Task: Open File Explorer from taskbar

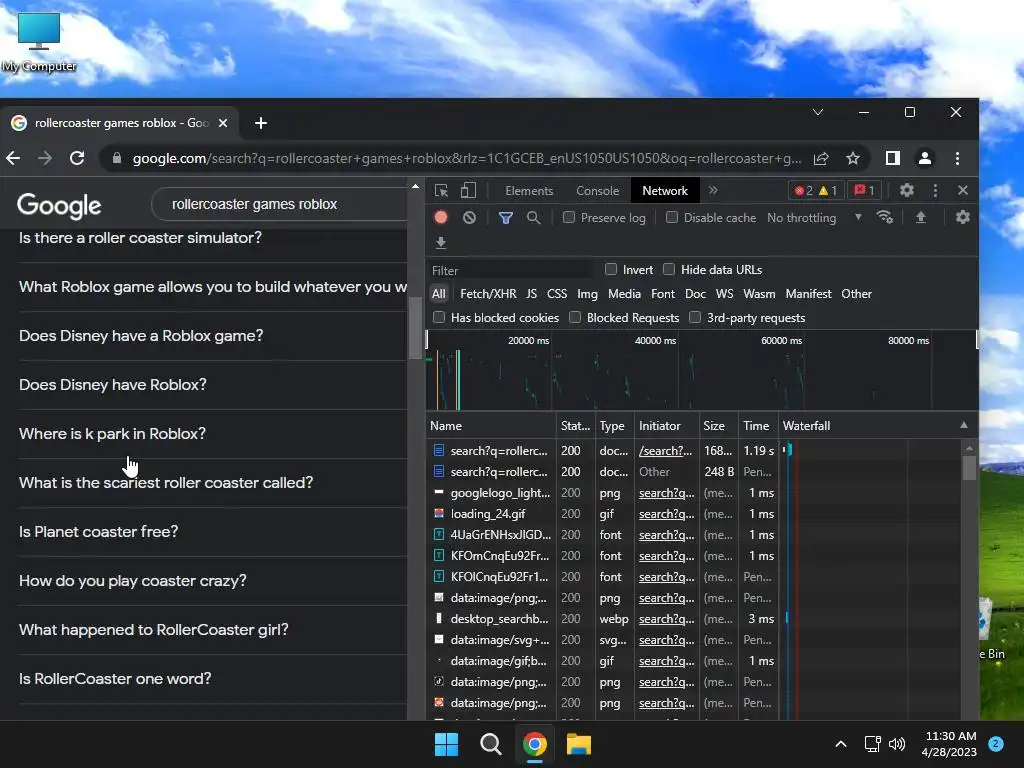Action: coord(579,744)
